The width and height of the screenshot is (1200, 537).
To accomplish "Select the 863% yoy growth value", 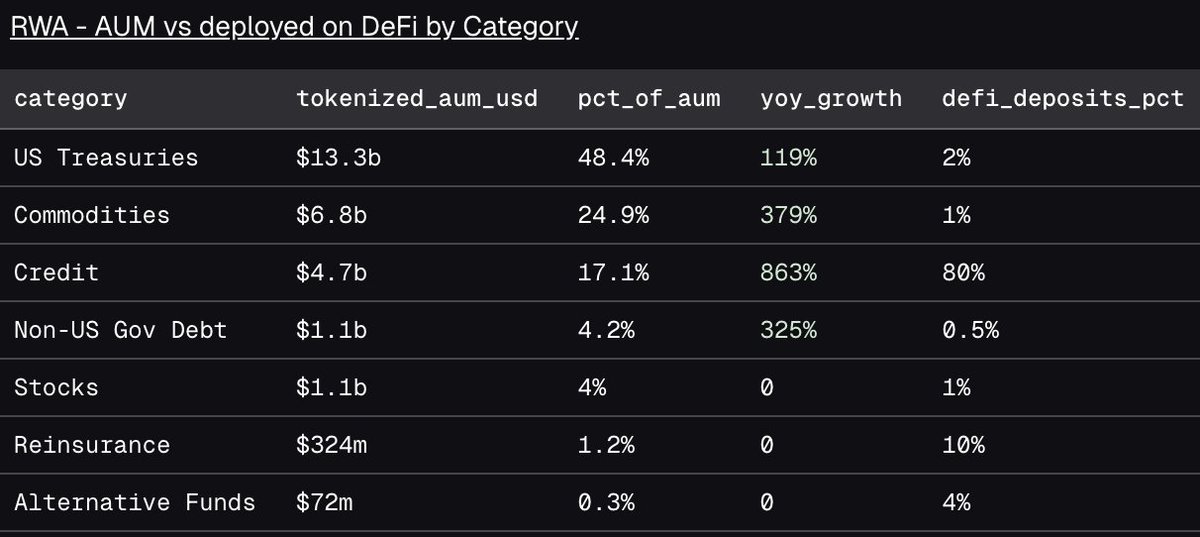I will click(x=788, y=272).
